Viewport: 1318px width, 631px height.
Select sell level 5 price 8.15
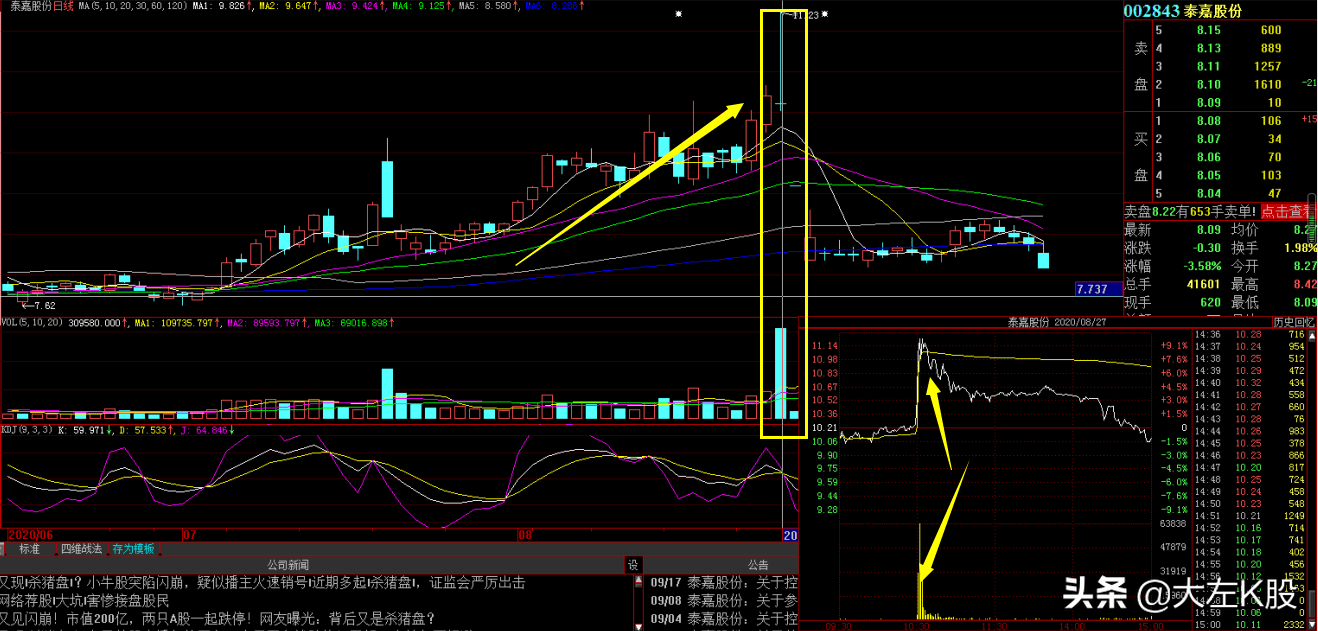tap(1209, 30)
